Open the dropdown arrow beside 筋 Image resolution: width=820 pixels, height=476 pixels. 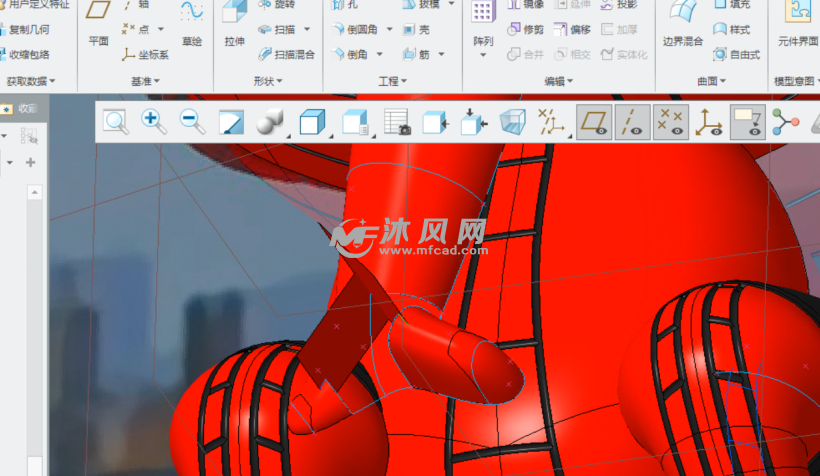[441, 54]
